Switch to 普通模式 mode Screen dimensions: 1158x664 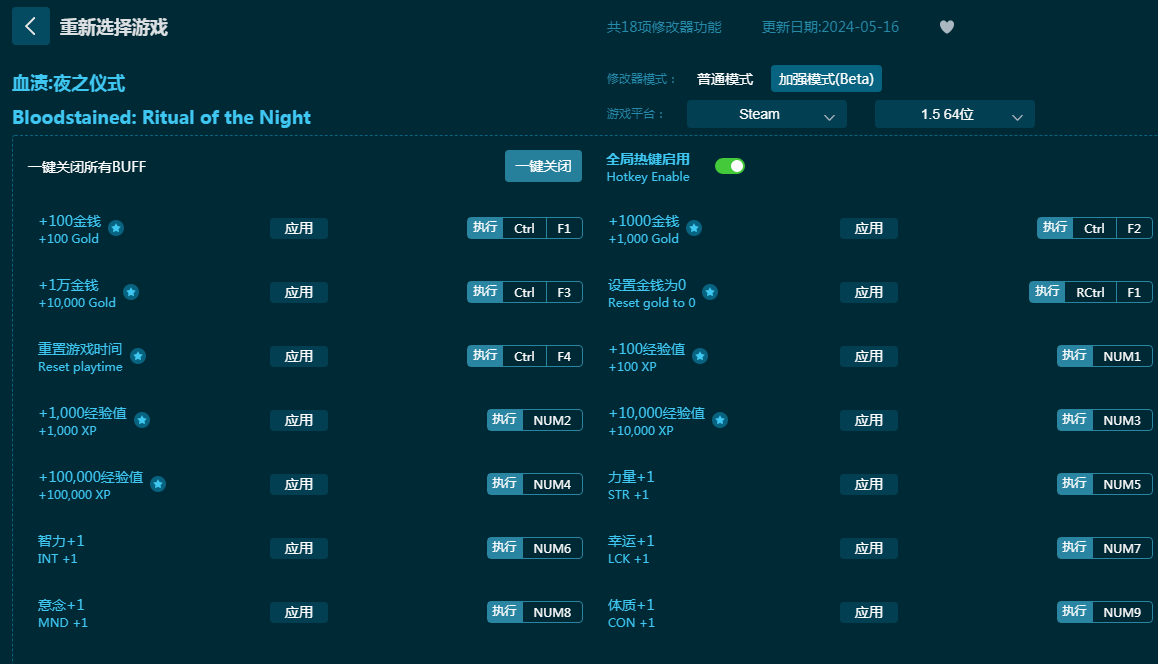point(724,79)
